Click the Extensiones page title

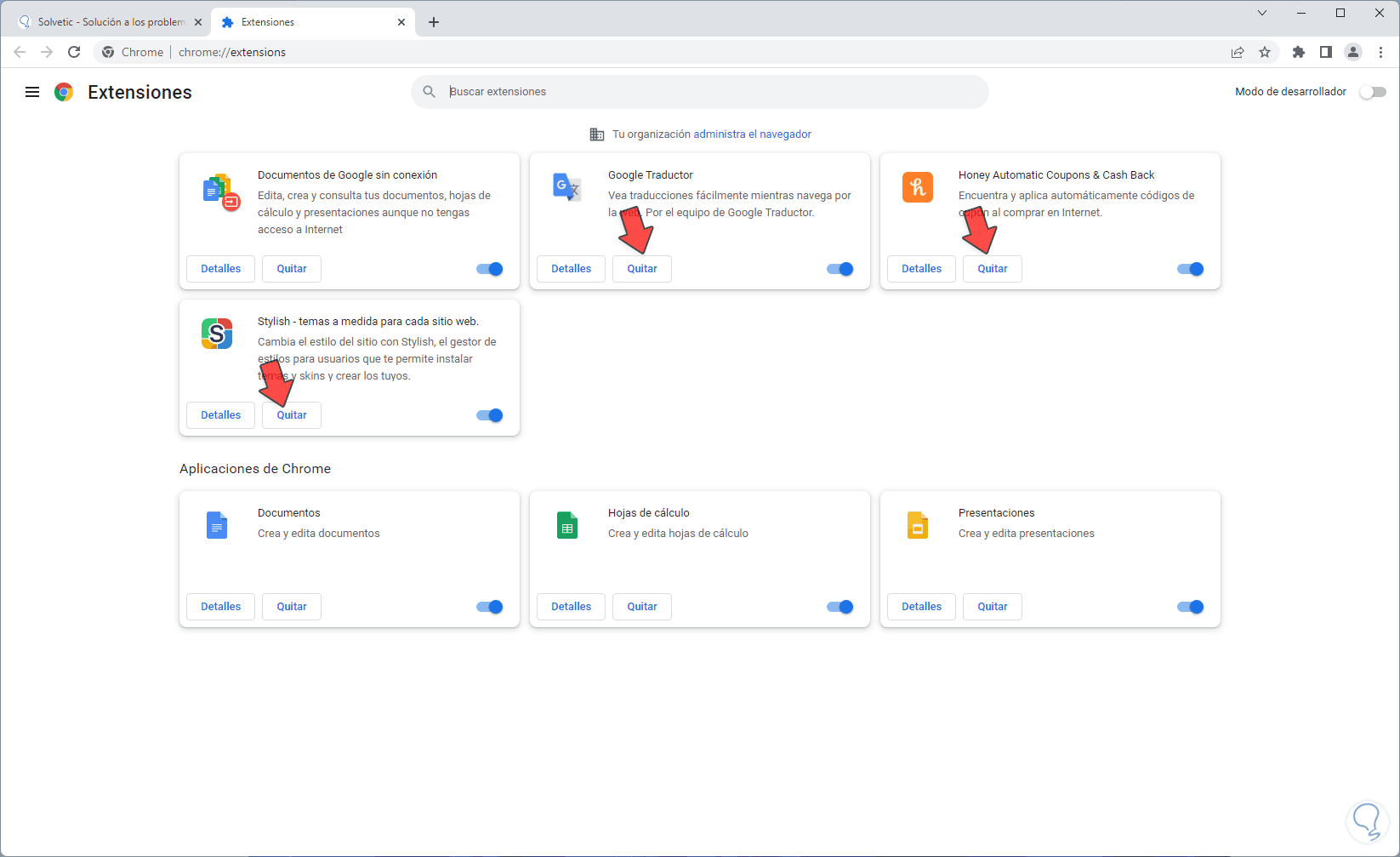coord(139,92)
